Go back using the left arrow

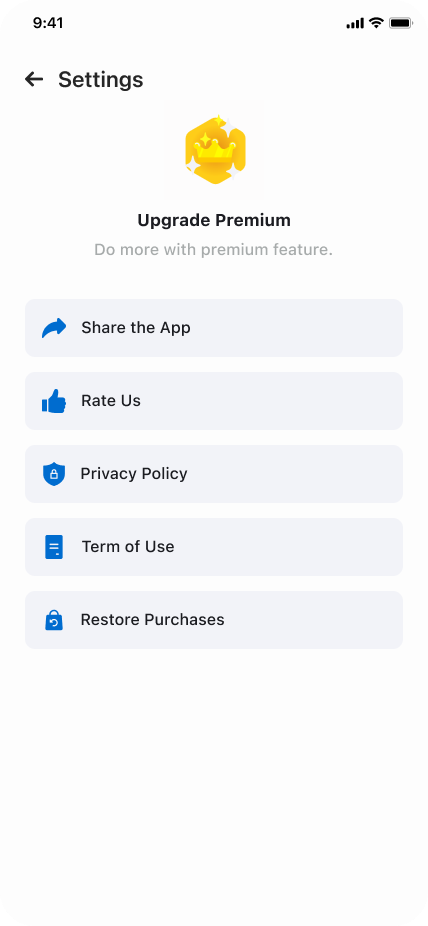click(x=34, y=79)
